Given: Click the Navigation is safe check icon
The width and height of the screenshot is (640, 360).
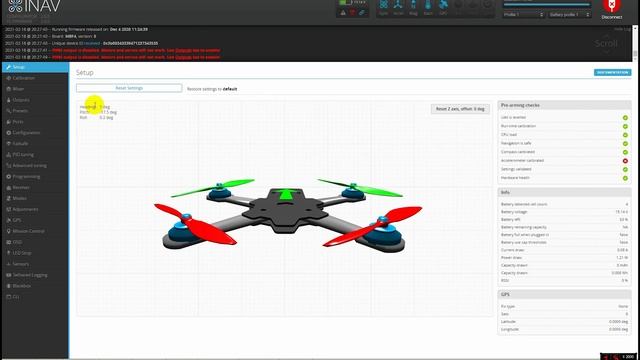Looking at the screenshot, I should coord(625,144).
